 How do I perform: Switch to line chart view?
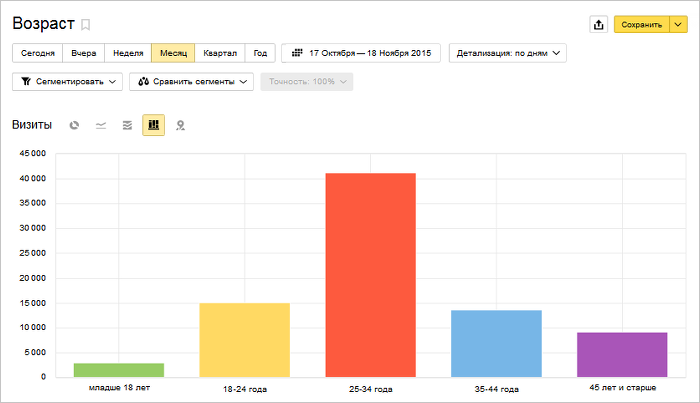coord(101,125)
